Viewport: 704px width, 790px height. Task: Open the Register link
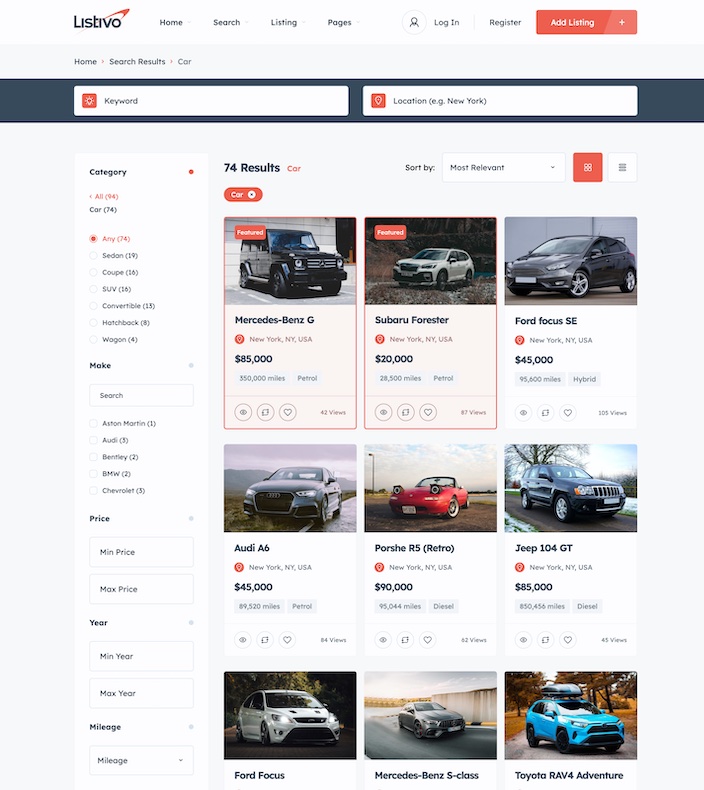pyautogui.click(x=505, y=22)
